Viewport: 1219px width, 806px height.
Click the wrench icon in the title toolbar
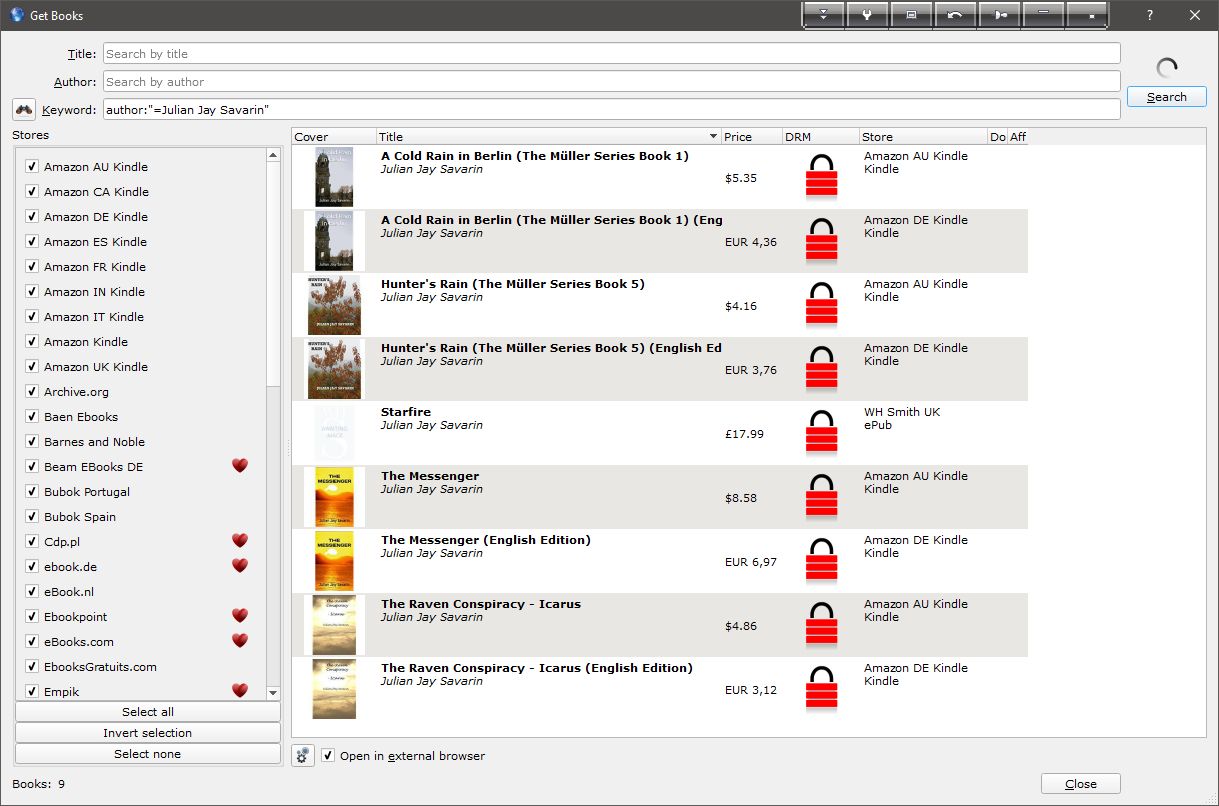click(867, 15)
